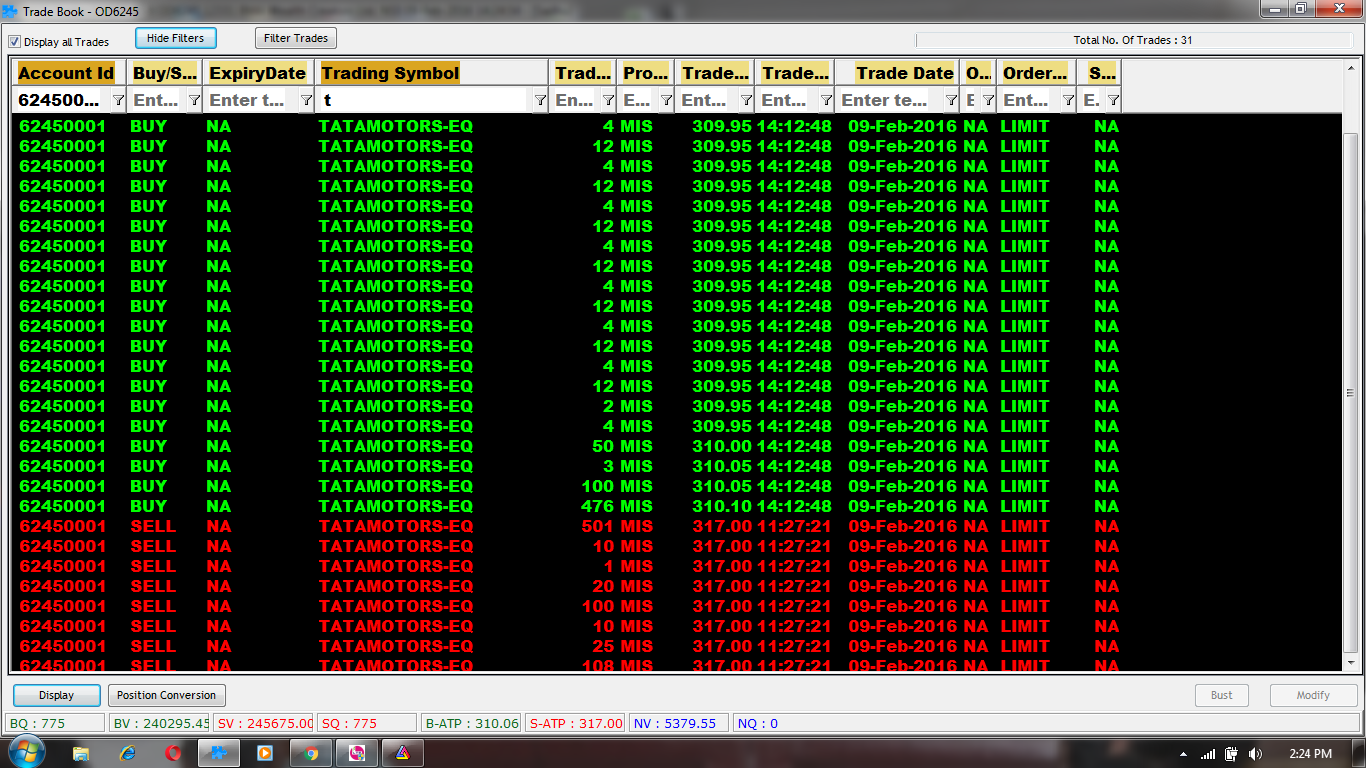Click the Filter Trades button
Screen dimensions: 1366x768
(x=296, y=38)
